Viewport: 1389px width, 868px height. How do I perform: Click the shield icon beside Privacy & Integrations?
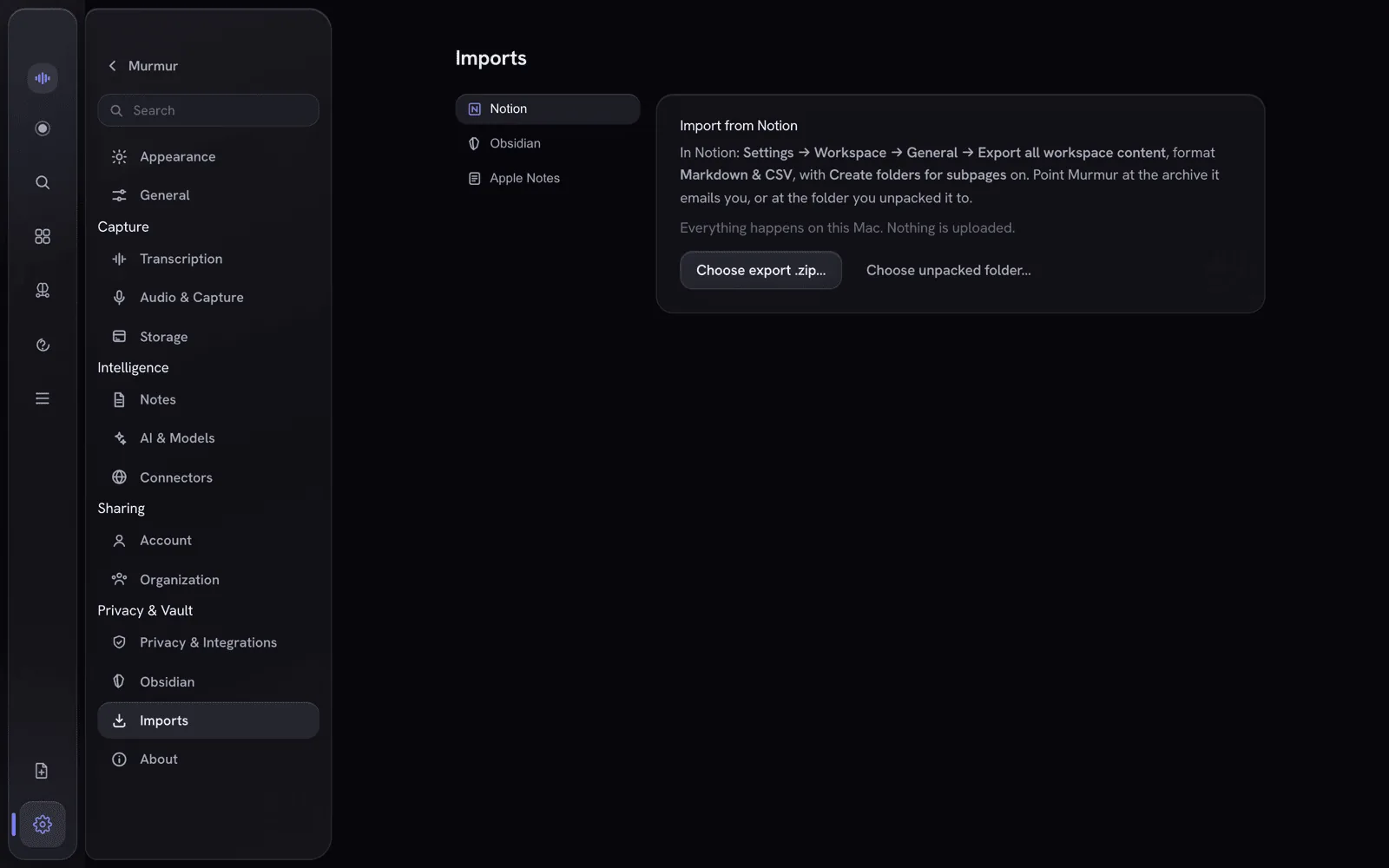(x=120, y=642)
